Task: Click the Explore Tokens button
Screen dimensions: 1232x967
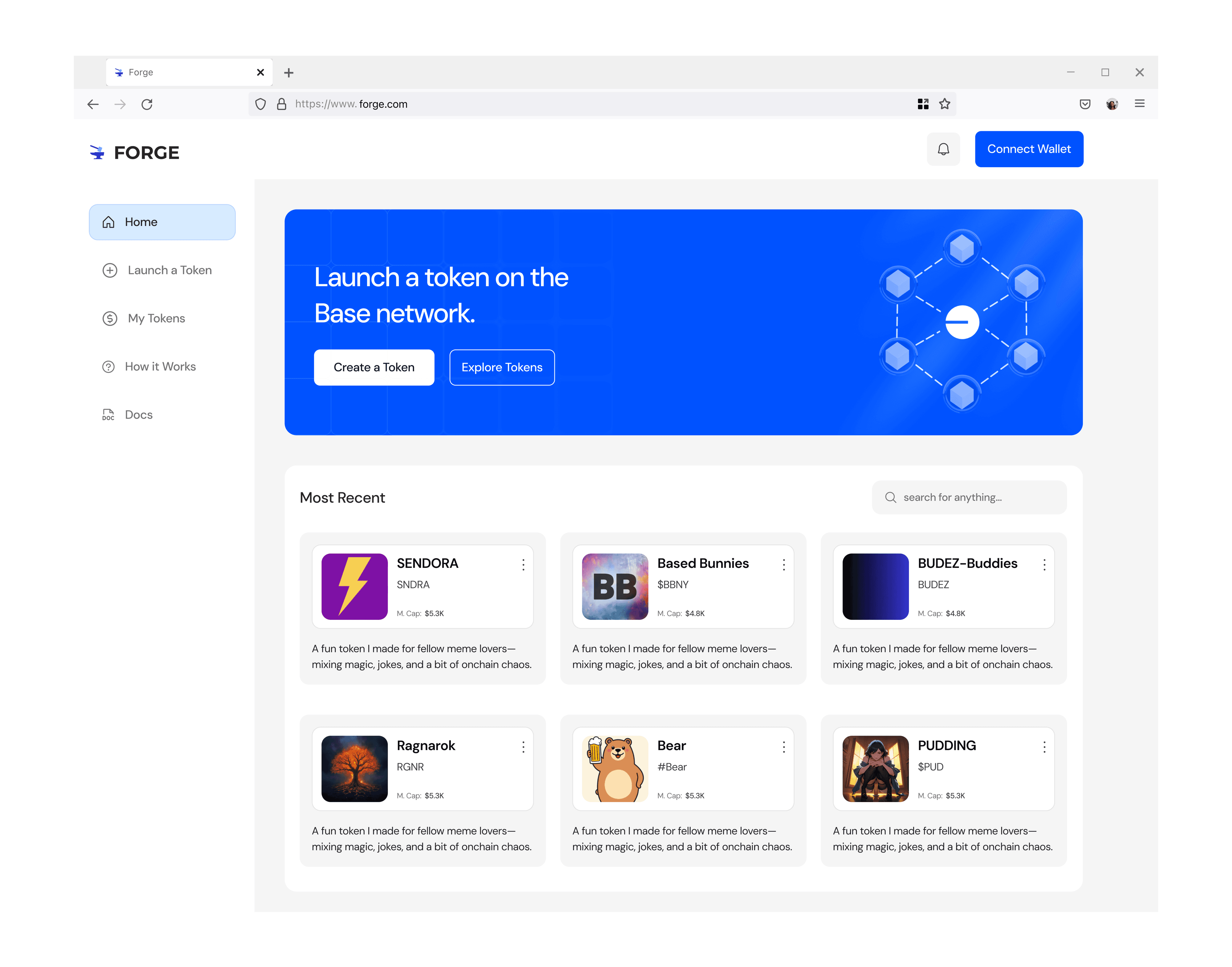Action: coord(502,367)
